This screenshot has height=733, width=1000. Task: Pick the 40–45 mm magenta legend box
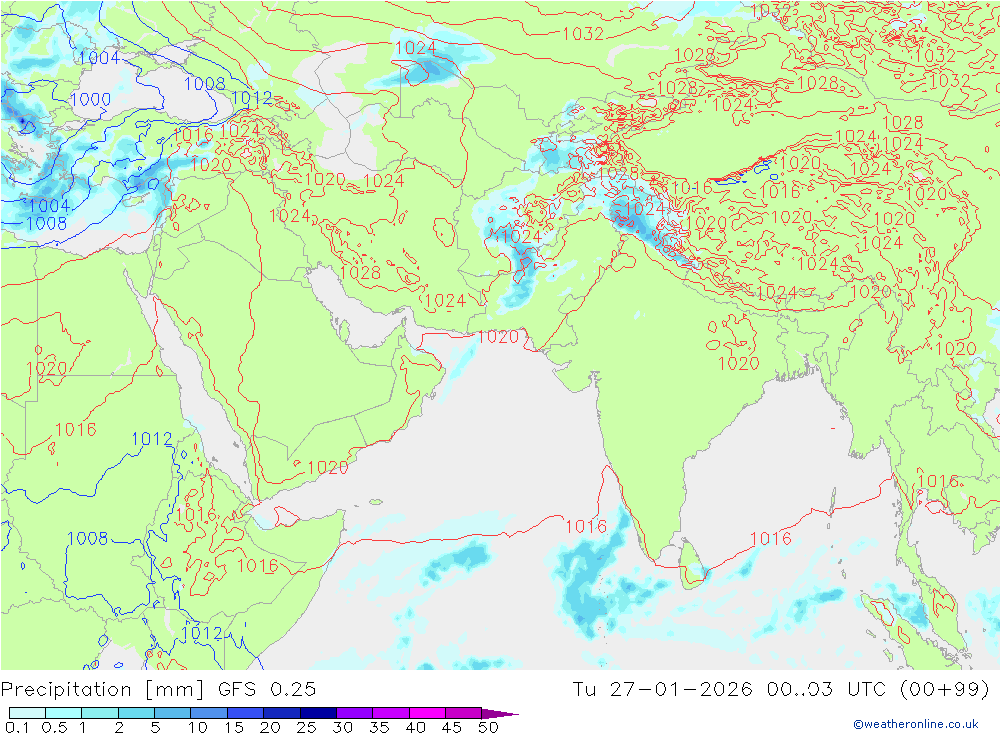(427, 713)
